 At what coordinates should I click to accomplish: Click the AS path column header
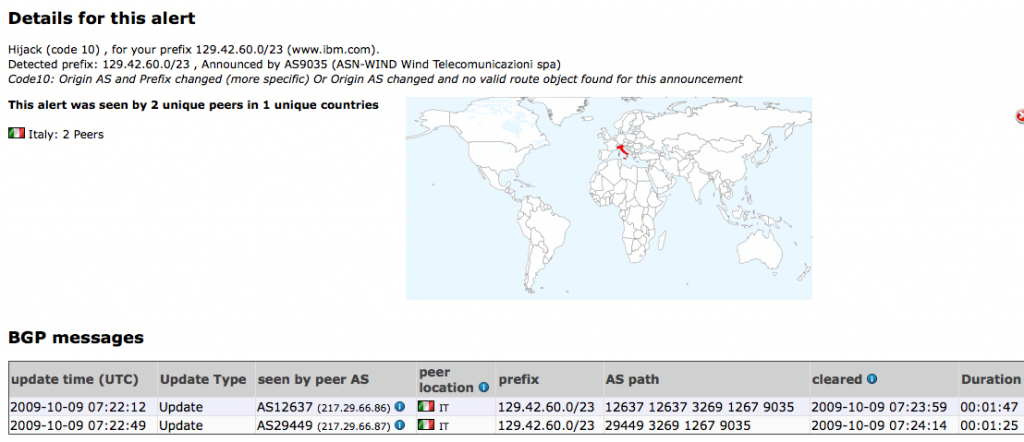click(632, 380)
